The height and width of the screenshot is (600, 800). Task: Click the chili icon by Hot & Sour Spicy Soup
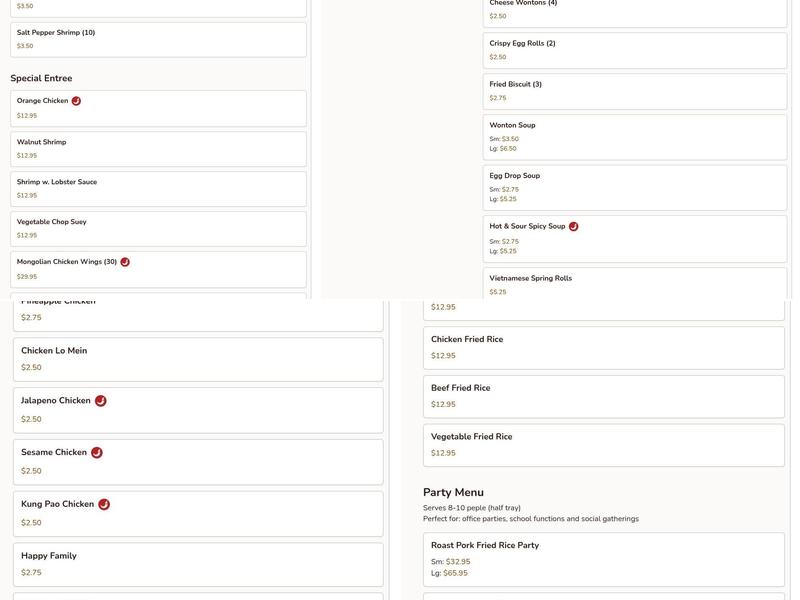tap(573, 227)
